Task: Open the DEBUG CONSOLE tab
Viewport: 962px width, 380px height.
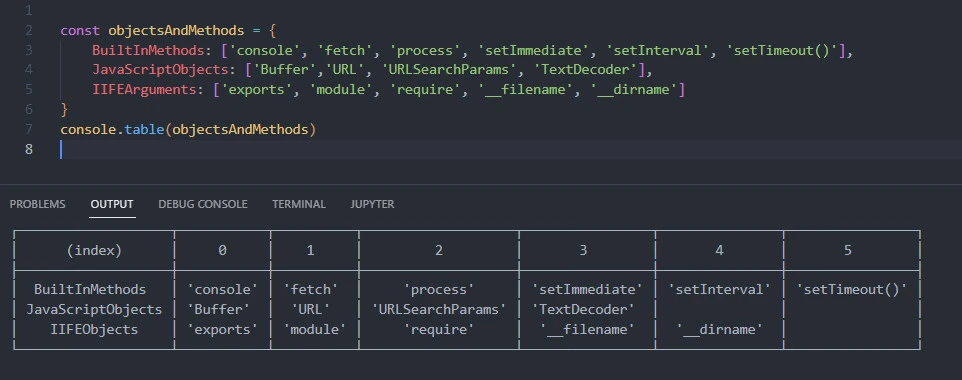Action: (203, 204)
